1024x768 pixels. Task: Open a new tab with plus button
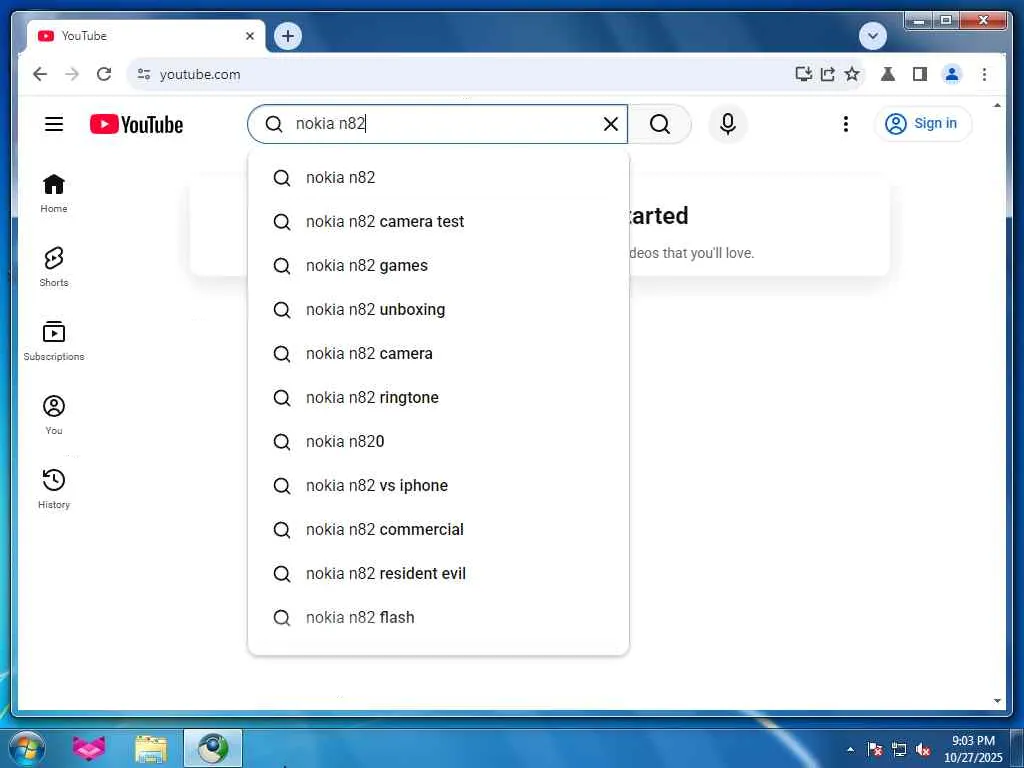tap(288, 36)
